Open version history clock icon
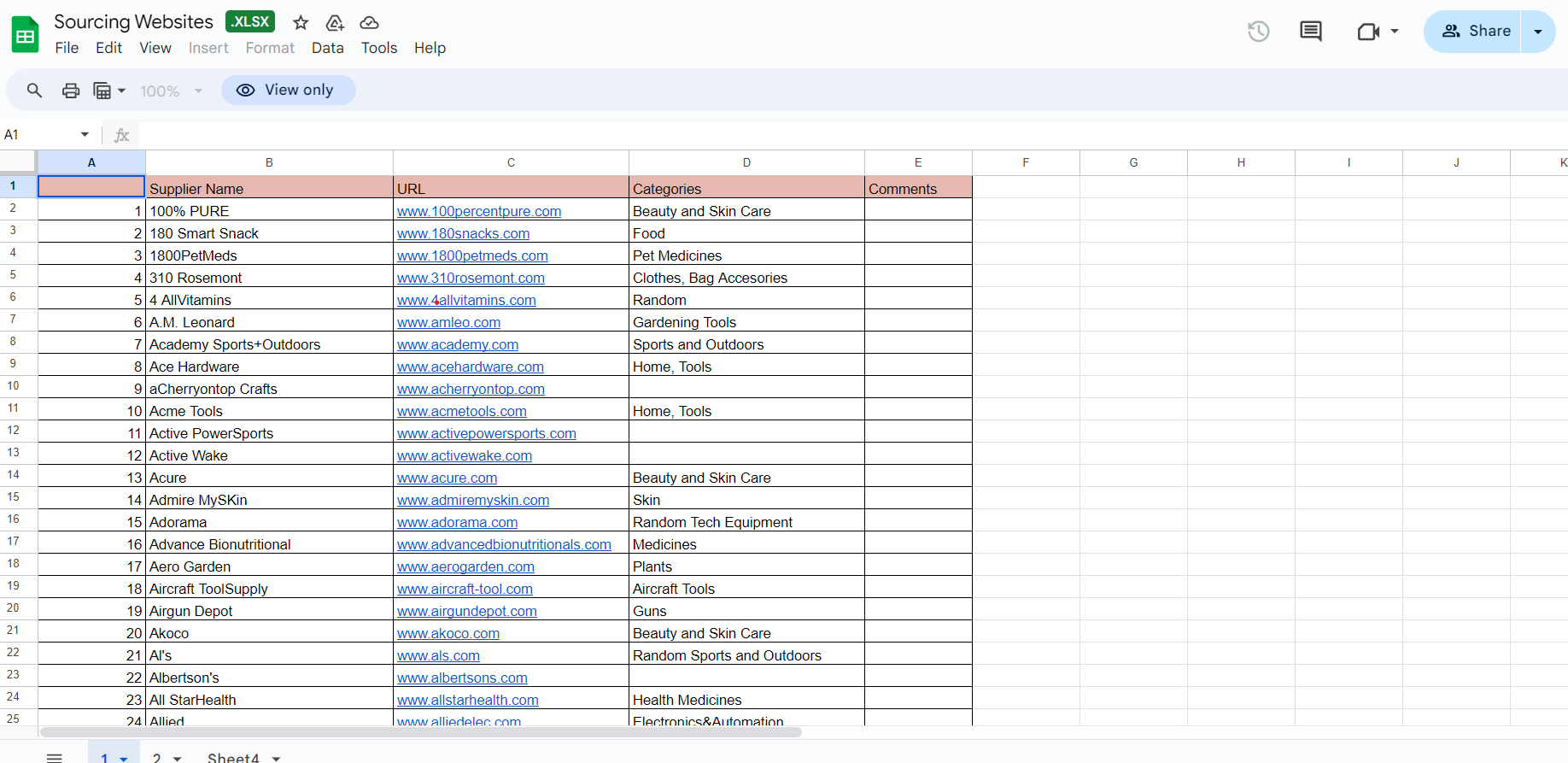 (1258, 32)
